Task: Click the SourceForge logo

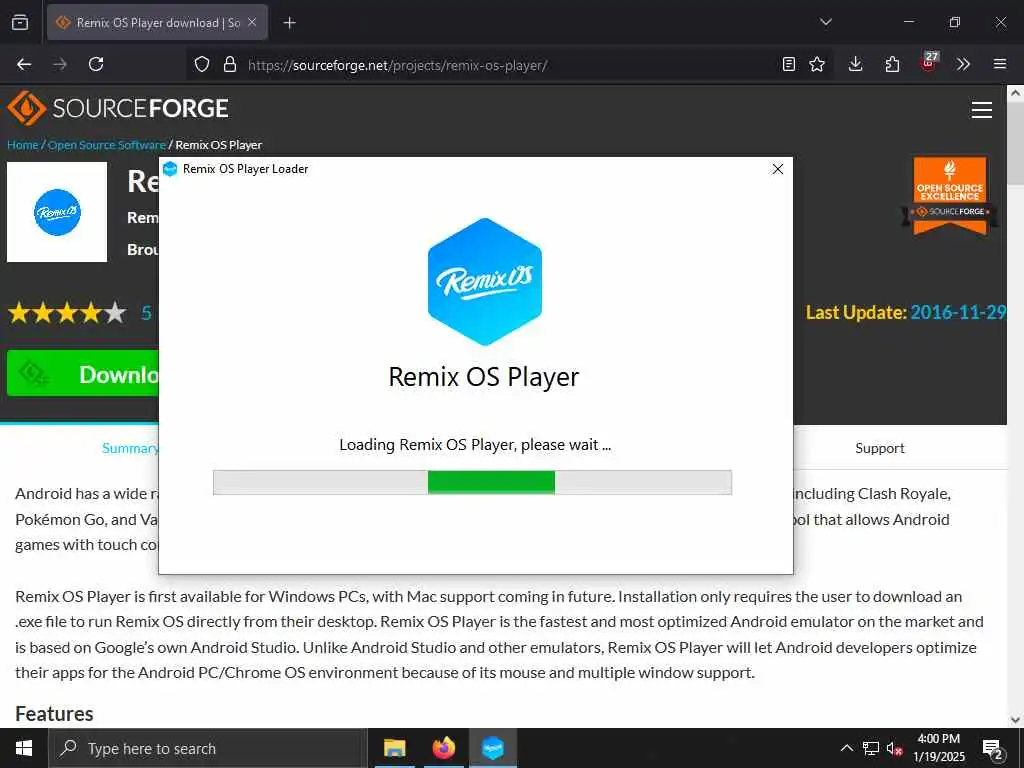Action: (118, 108)
